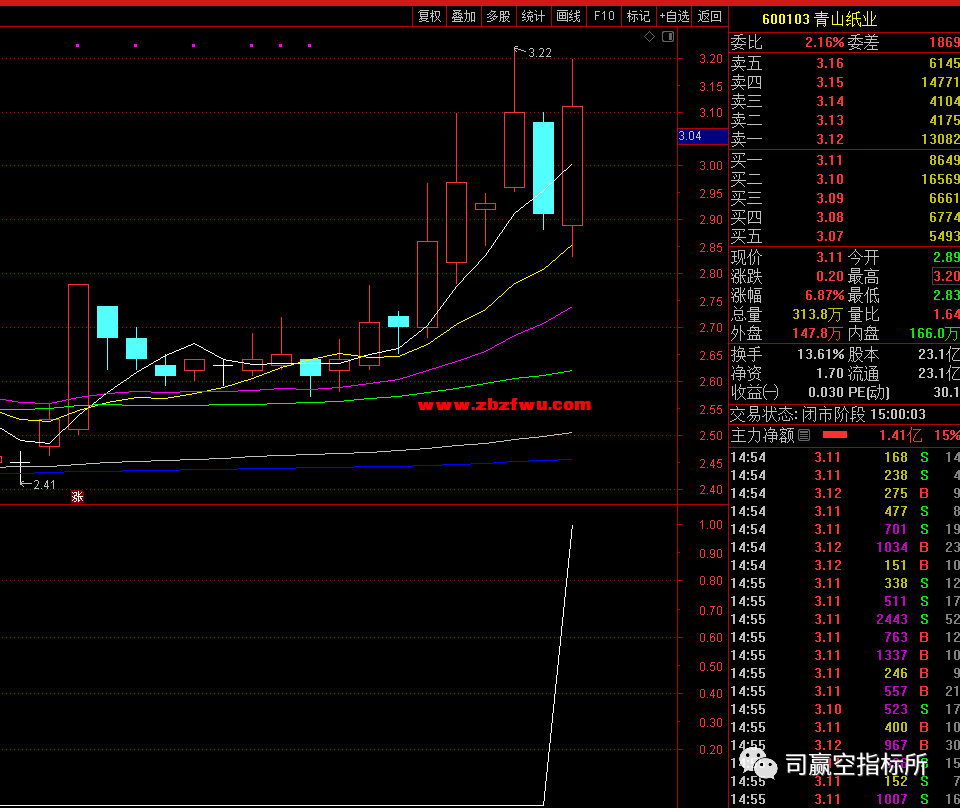The height and width of the screenshot is (808, 960).
Task: Activate the 画线 drawing tool
Action: [x=568, y=17]
